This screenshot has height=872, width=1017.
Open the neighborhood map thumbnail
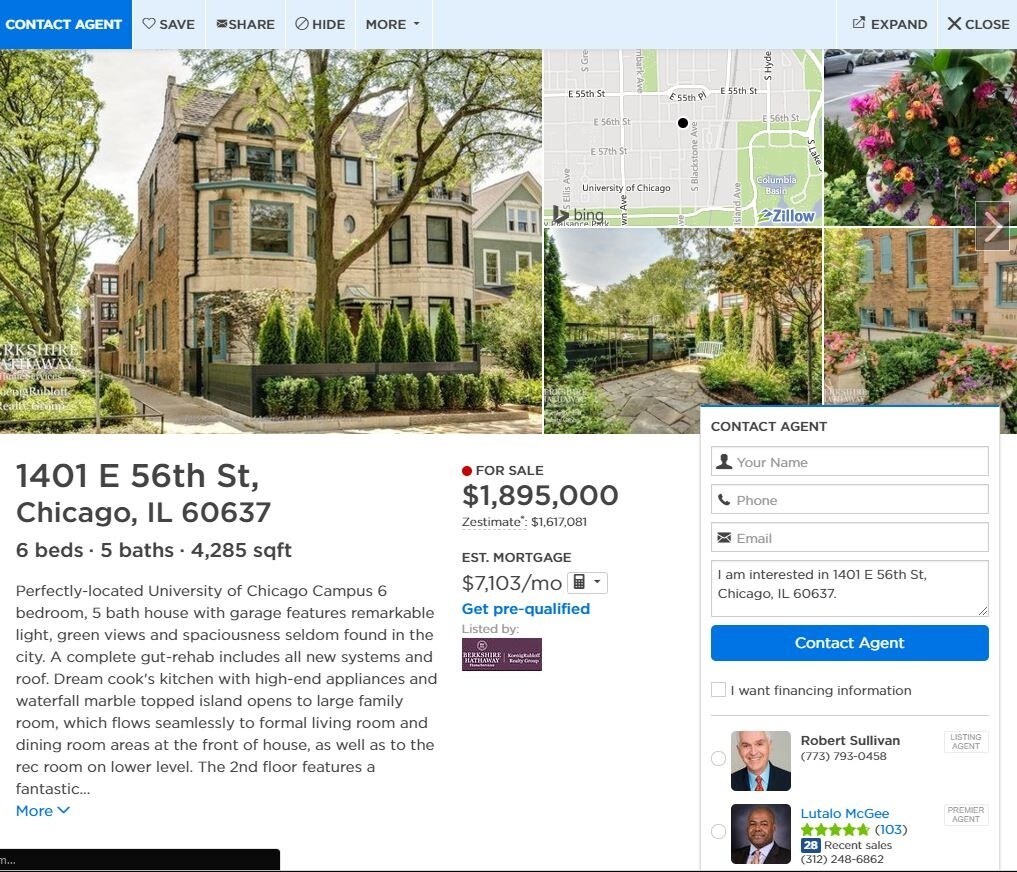click(x=683, y=138)
